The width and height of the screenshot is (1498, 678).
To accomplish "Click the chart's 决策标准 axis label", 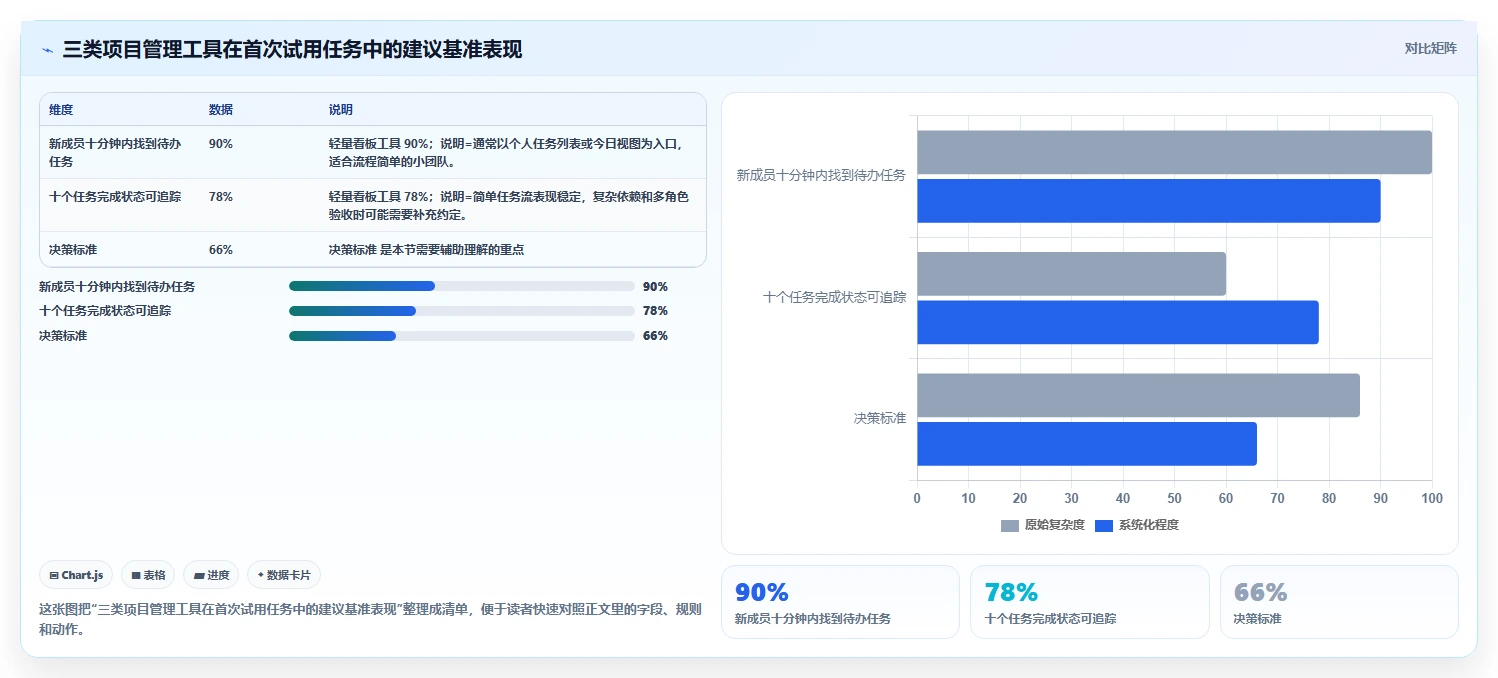I will tap(880, 418).
